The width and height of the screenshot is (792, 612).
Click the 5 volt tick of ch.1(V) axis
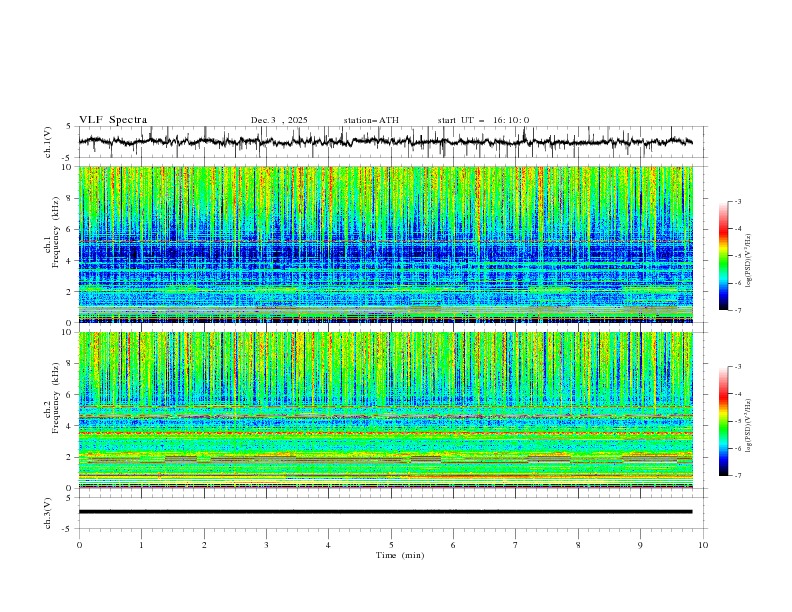point(70,126)
